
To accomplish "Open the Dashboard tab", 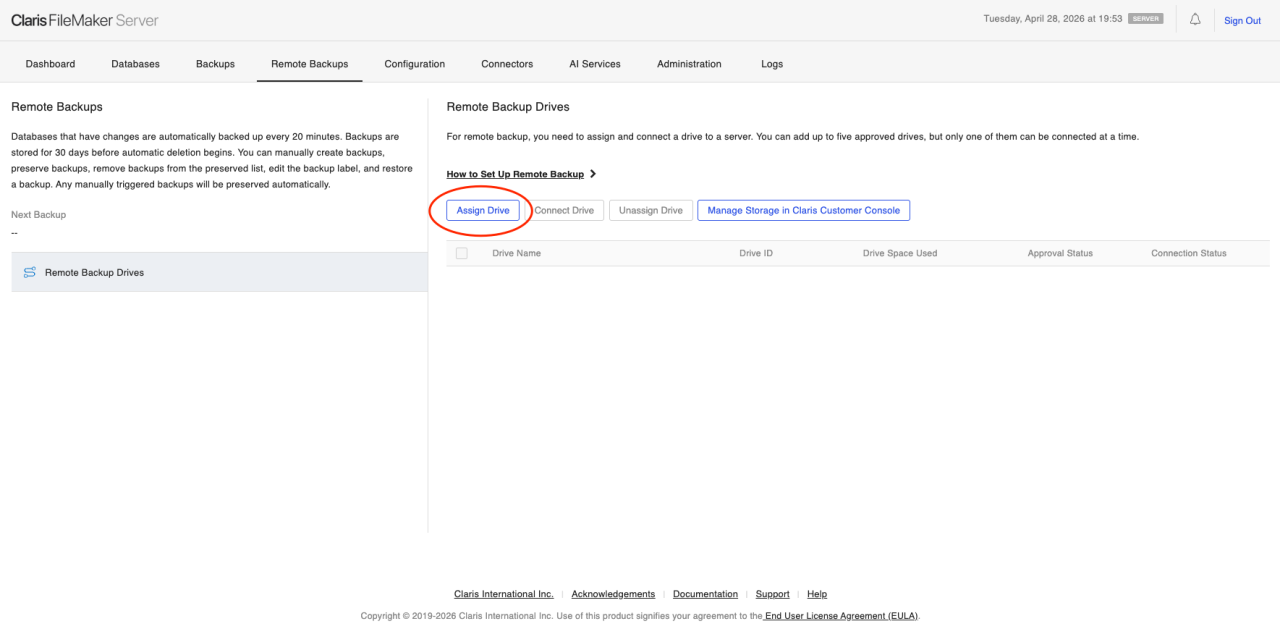I will [x=50, y=64].
